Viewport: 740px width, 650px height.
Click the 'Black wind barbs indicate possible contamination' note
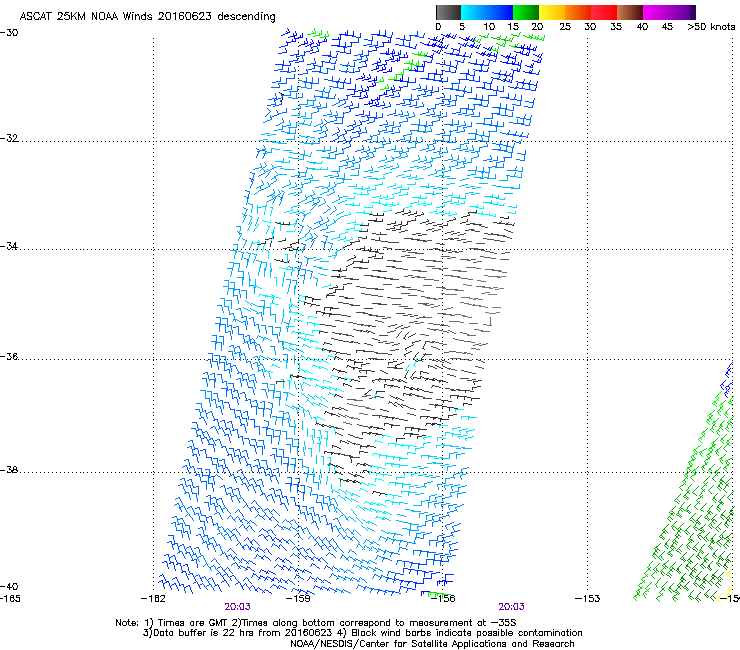(460, 633)
